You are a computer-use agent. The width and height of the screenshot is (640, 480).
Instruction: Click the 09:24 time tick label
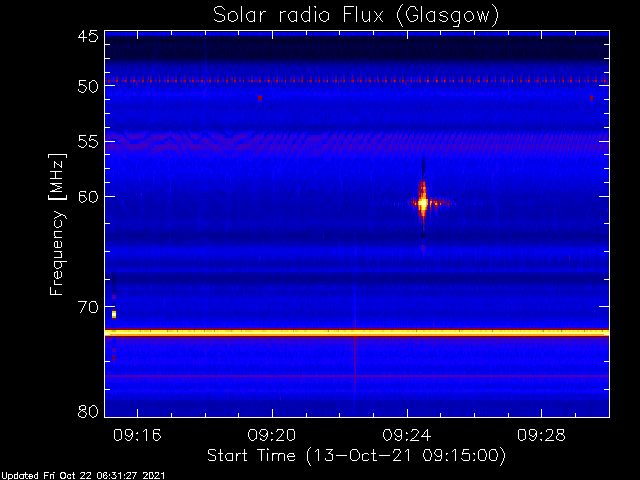coord(407,435)
